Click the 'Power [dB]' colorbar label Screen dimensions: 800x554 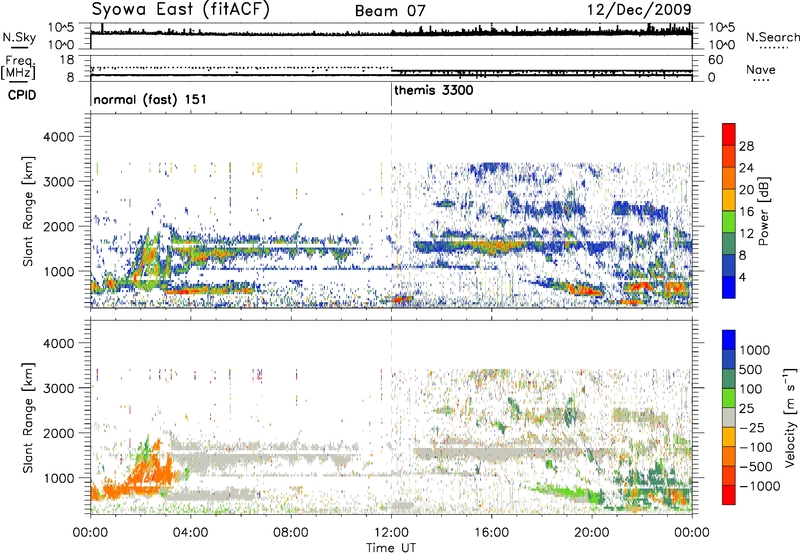tap(763, 212)
